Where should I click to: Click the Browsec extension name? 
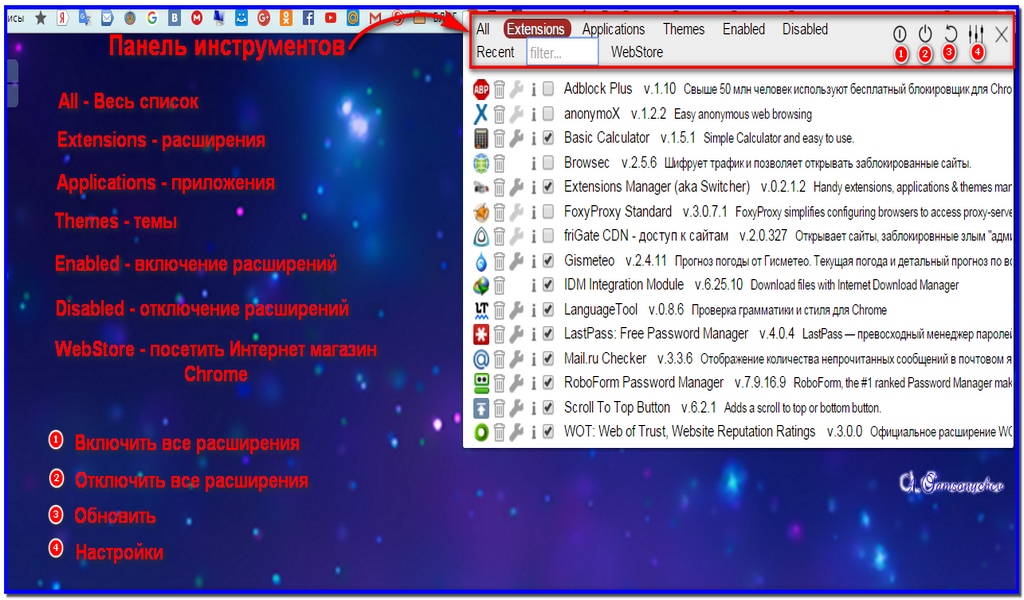pos(586,162)
